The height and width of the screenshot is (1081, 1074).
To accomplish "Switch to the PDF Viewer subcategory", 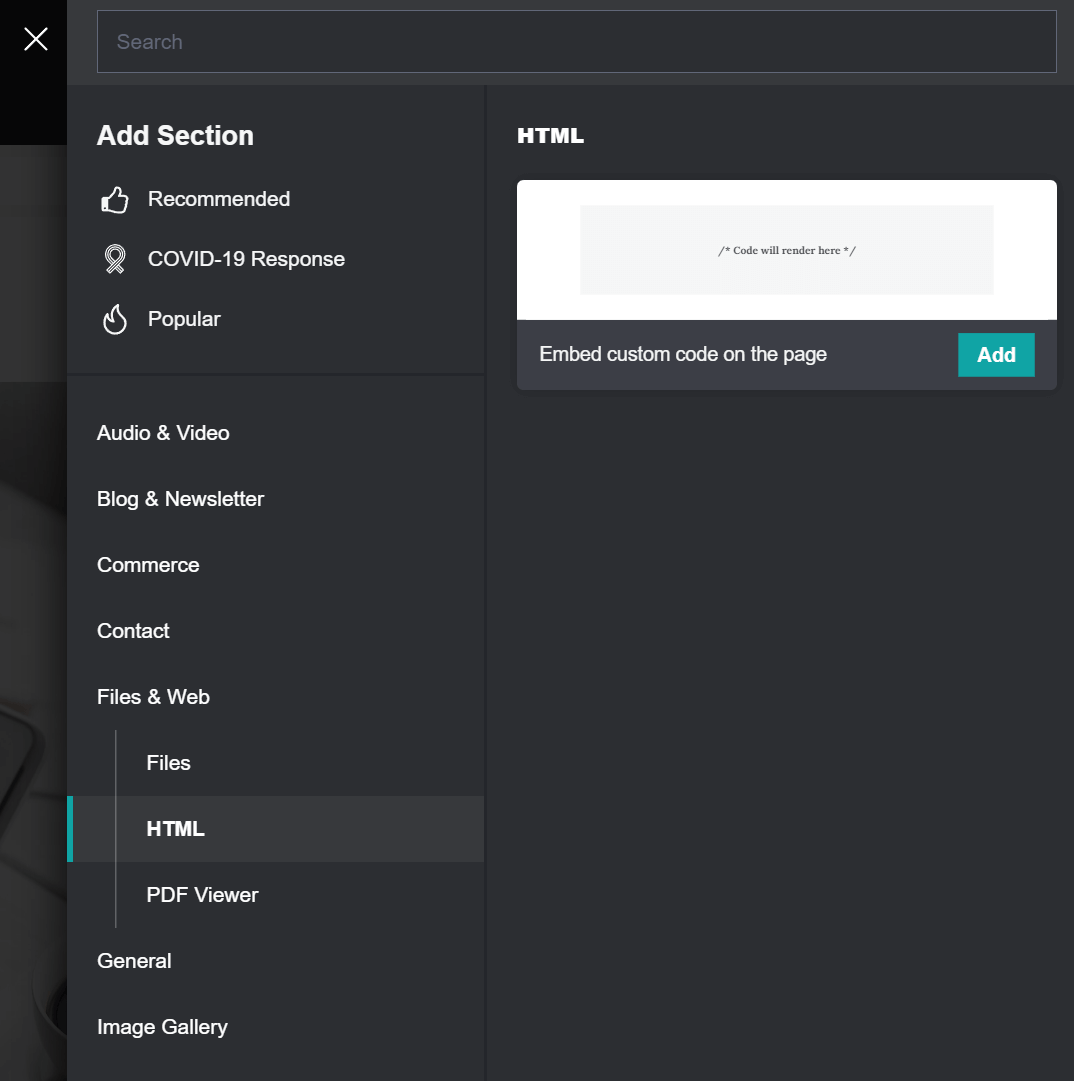I will [202, 895].
